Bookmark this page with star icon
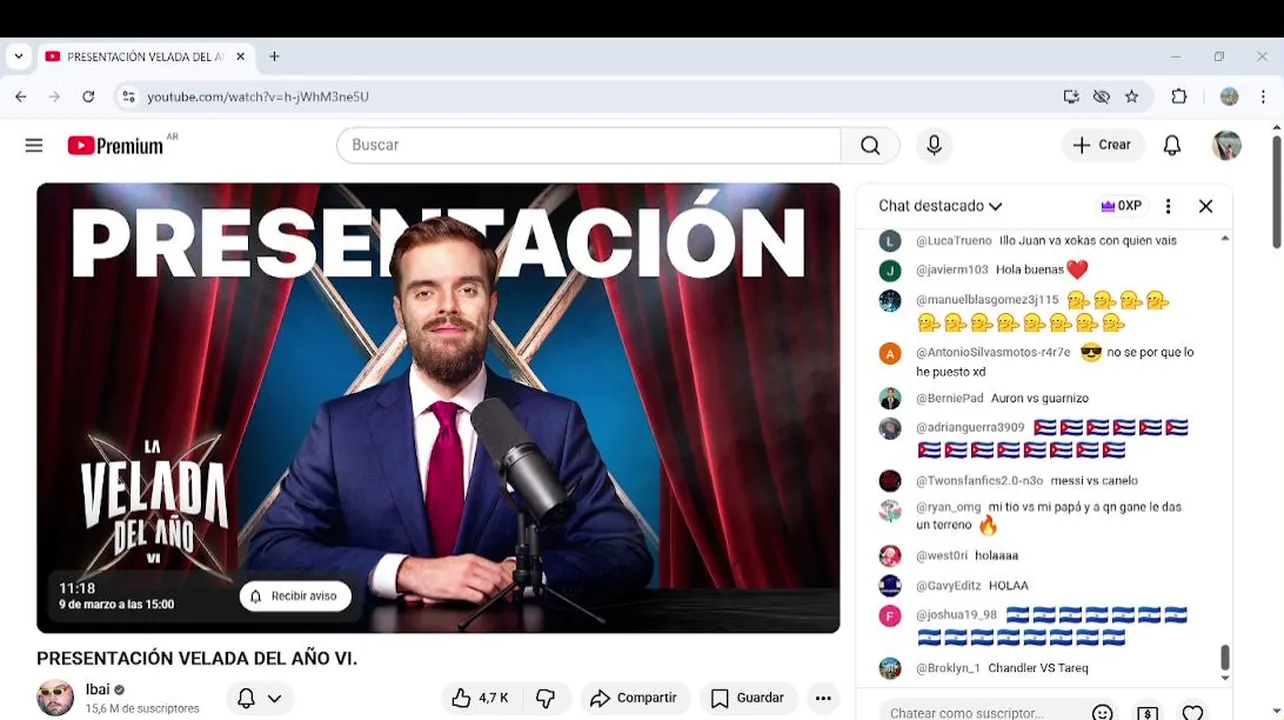The image size is (1284, 720). click(1131, 97)
